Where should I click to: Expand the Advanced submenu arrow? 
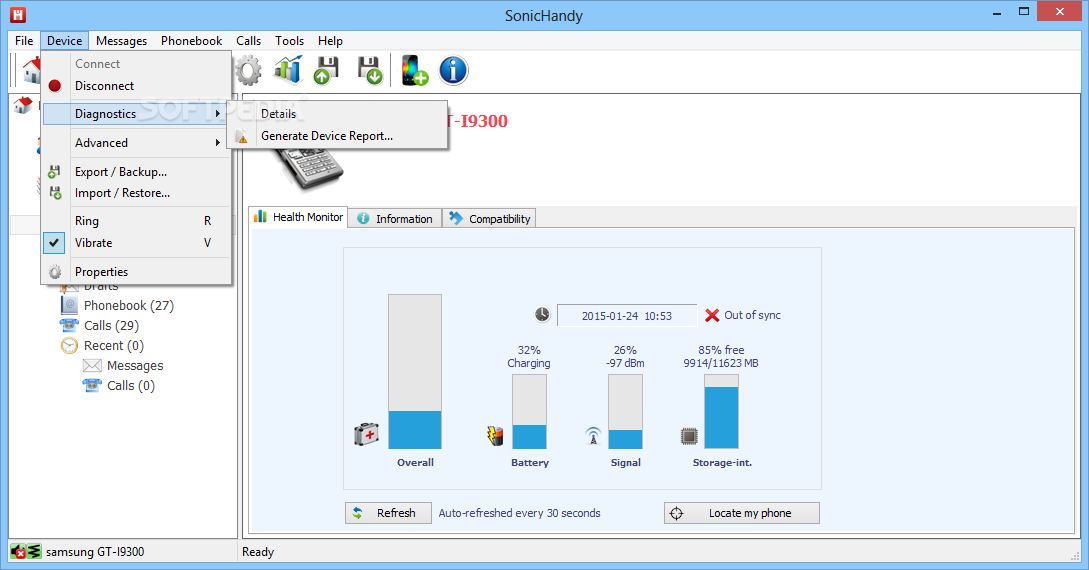click(x=217, y=143)
